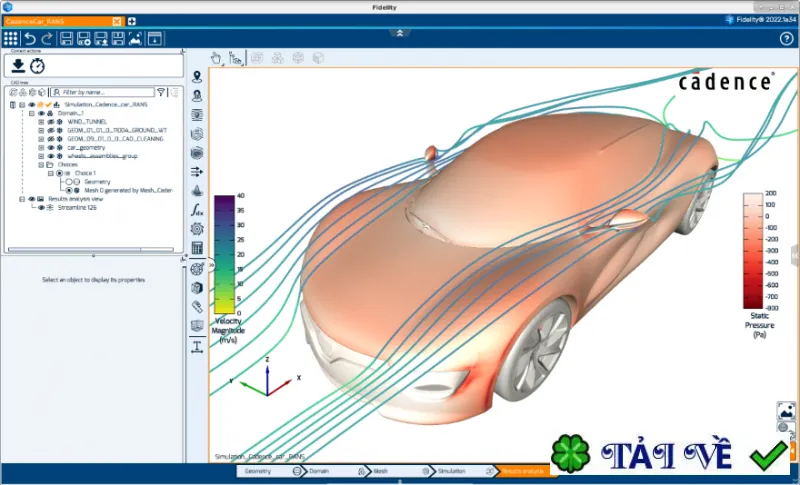The image size is (800, 485).
Task: Expand the wheels_assemblies_group node
Action: point(41,156)
